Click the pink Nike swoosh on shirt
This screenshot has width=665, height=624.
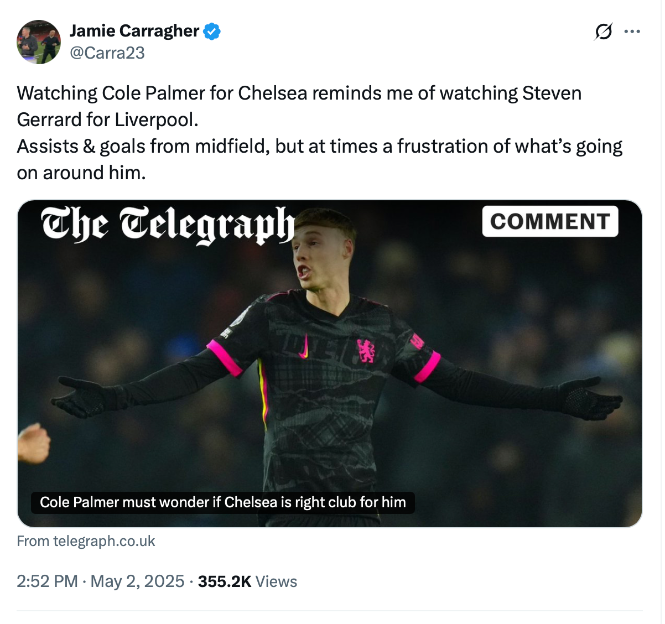tap(303, 348)
